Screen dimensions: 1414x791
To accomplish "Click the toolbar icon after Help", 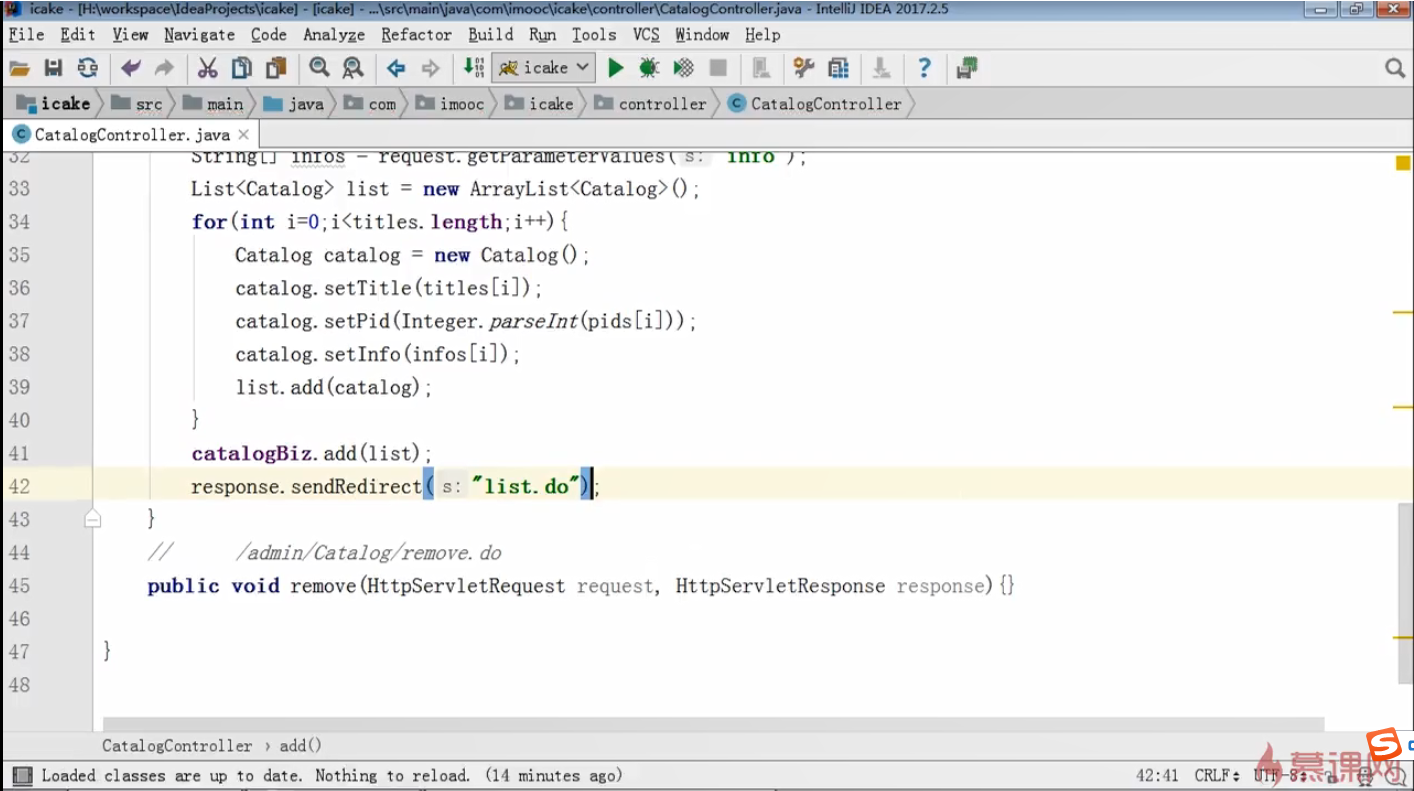I will [x=966, y=68].
